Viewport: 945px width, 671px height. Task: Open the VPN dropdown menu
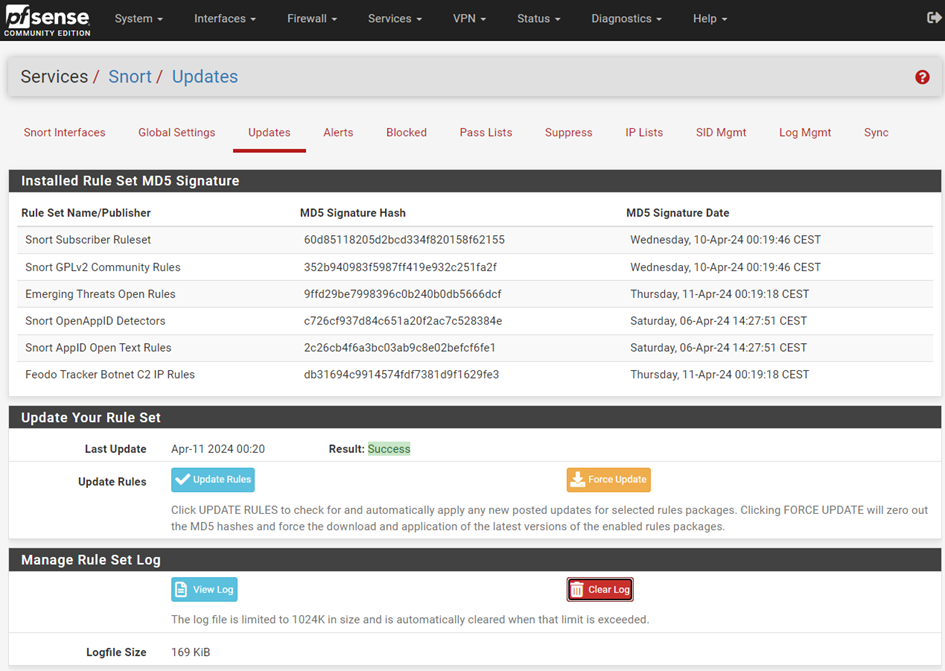click(x=469, y=19)
